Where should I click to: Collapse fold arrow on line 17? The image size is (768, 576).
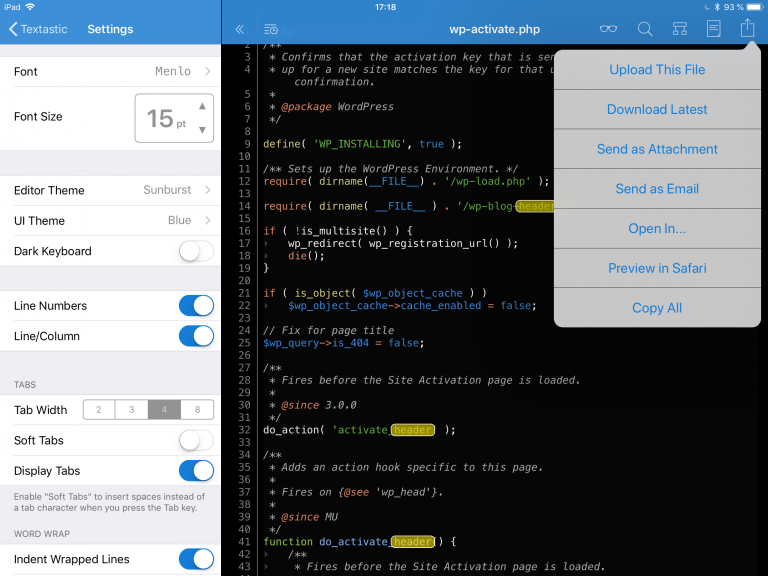266,243
